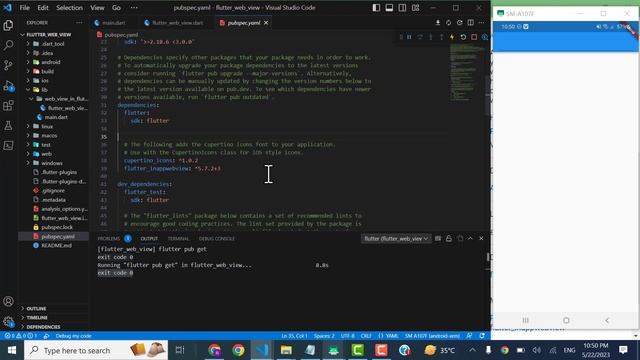Trigger Flutter hot reload lightning icon
Screen dimensions: 640x360
pyautogui.click(x=452, y=37)
